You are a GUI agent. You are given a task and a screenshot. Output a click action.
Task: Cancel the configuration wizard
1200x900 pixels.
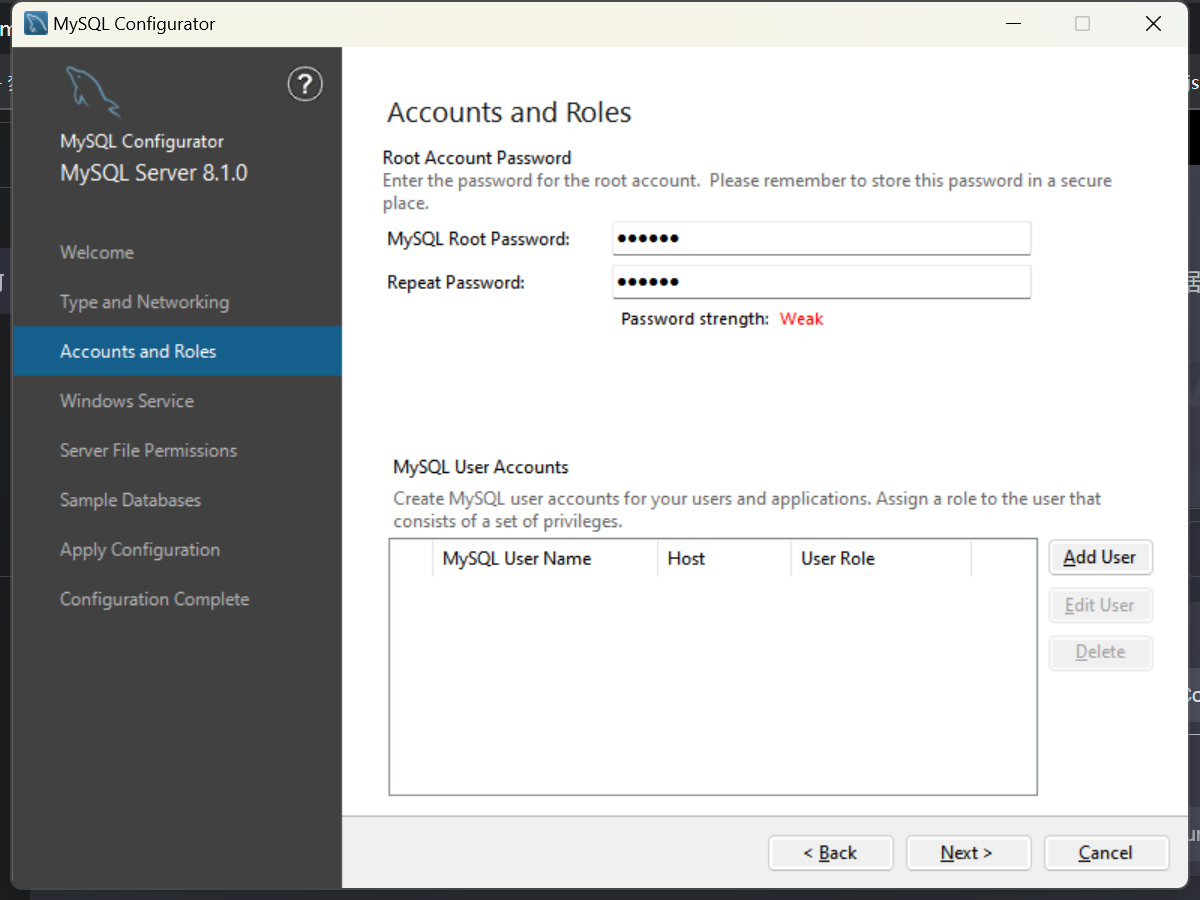pos(1106,853)
